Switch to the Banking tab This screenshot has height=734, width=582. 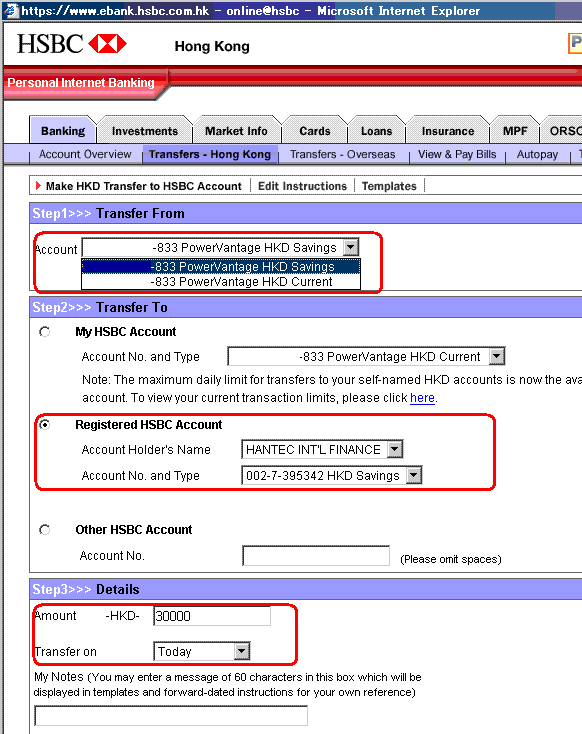63,131
